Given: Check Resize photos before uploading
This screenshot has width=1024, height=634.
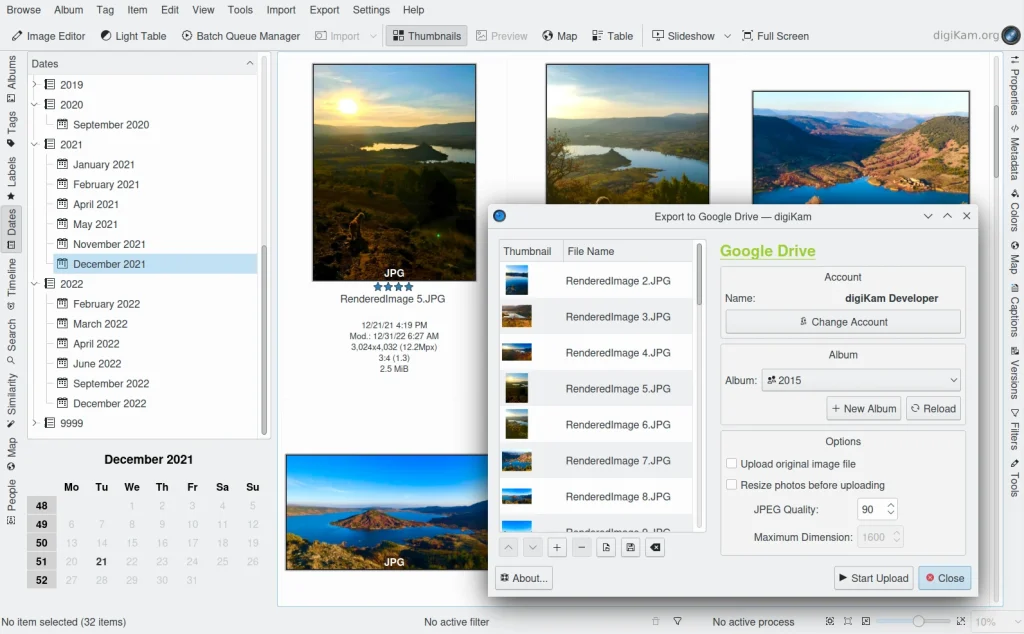Looking at the screenshot, I should point(732,485).
